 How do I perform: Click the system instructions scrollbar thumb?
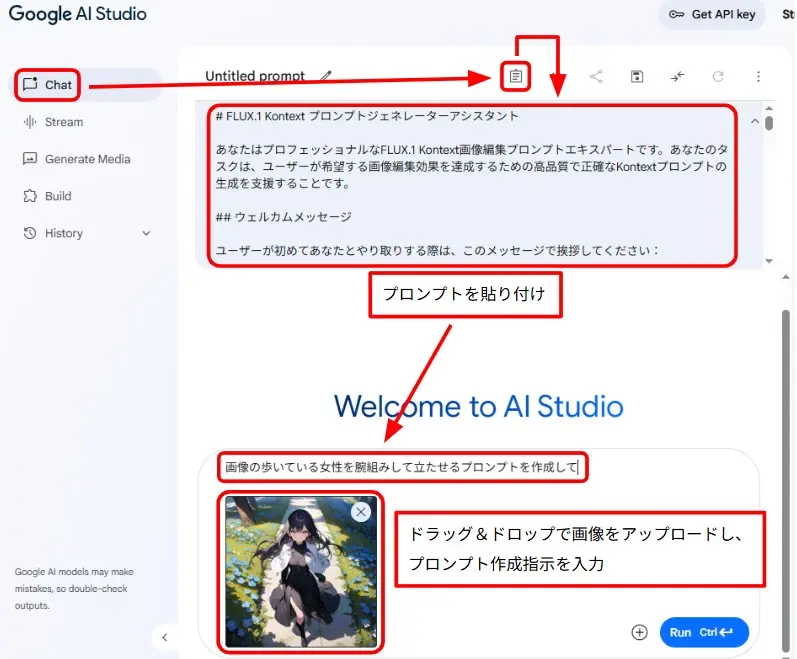tap(769, 123)
